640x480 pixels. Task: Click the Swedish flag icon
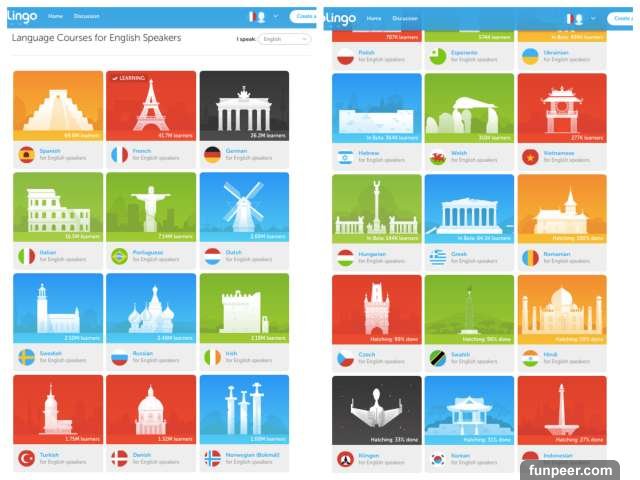pyautogui.click(x=27, y=357)
